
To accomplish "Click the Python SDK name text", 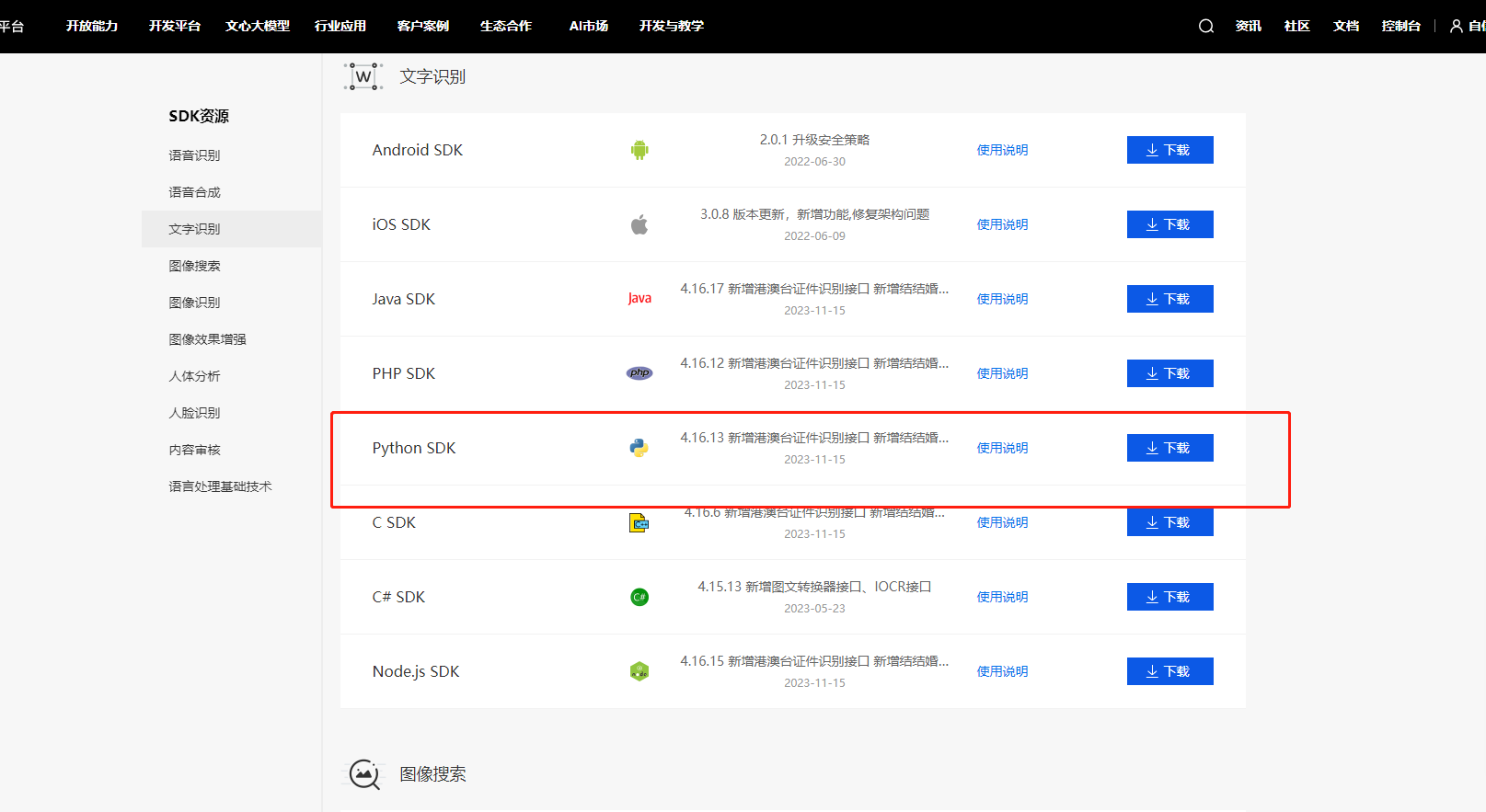I will 414,448.
